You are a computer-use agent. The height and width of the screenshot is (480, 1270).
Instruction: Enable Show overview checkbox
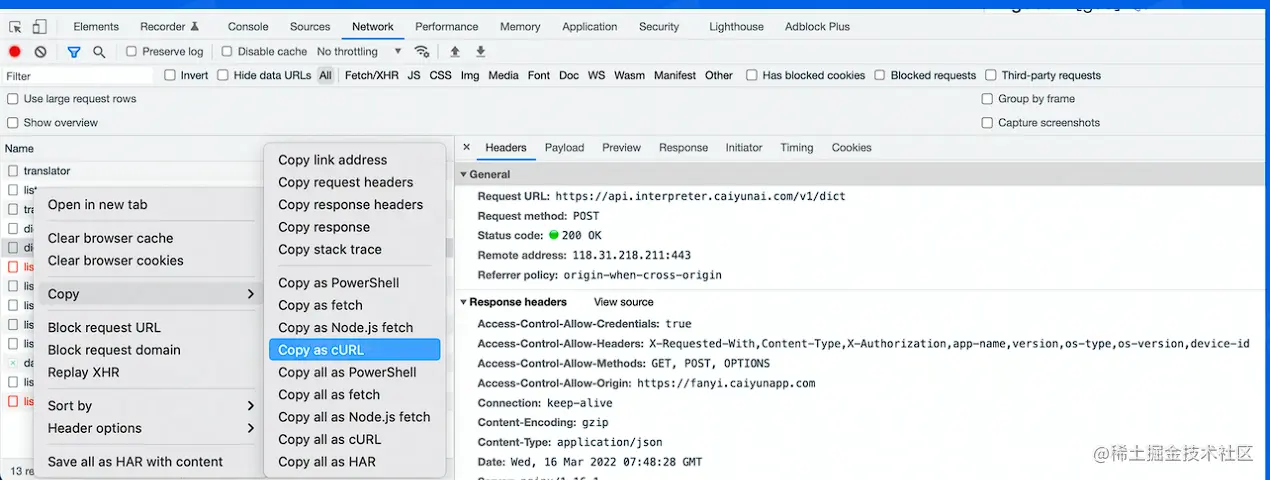(13, 123)
